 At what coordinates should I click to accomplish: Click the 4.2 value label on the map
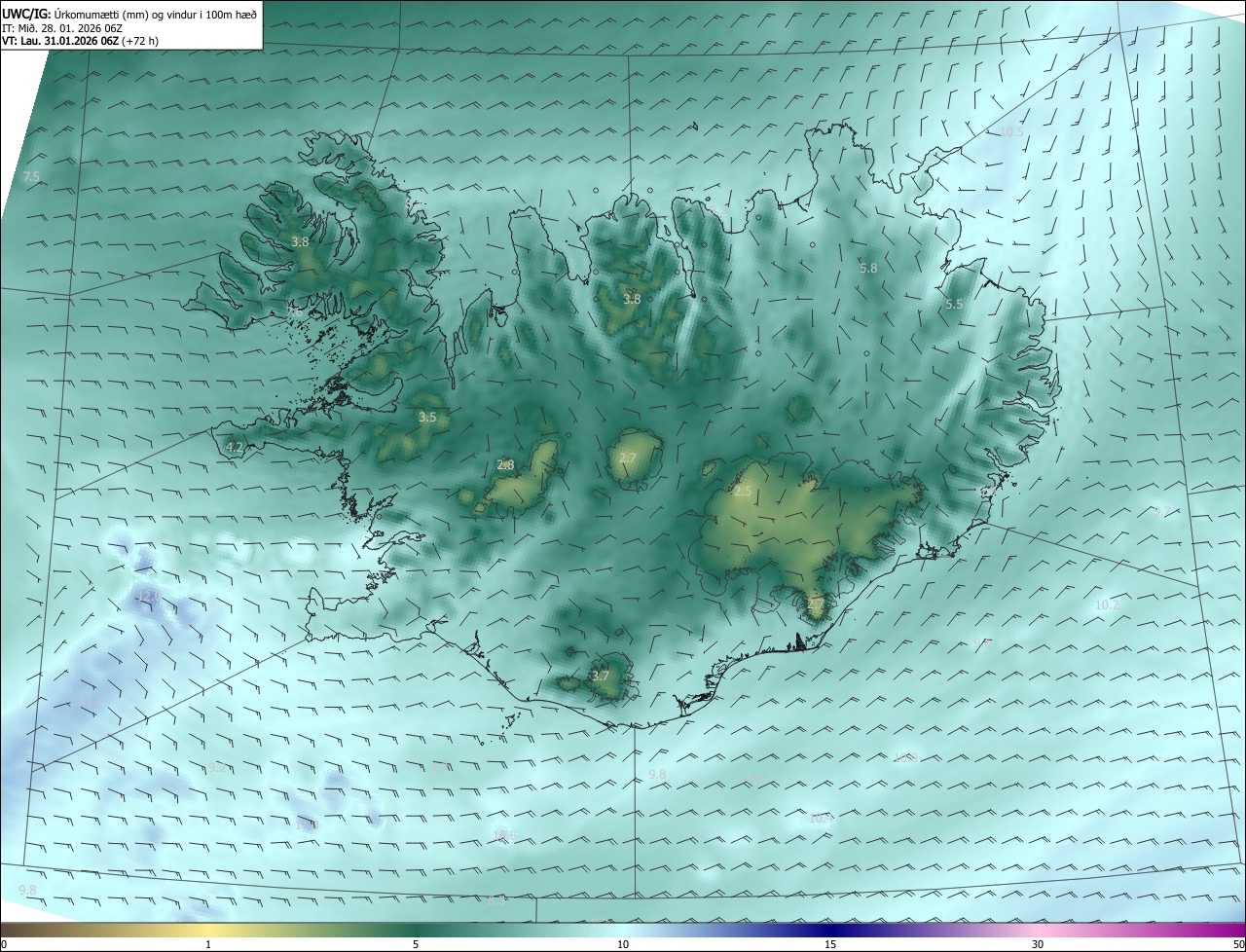point(234,447)
